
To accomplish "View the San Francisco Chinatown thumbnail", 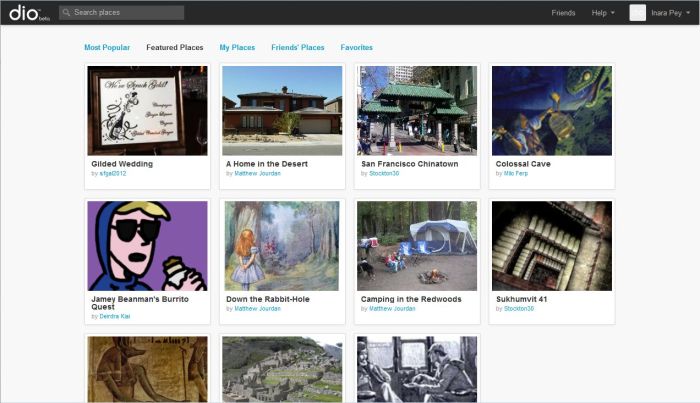I will tap(417, 110).
